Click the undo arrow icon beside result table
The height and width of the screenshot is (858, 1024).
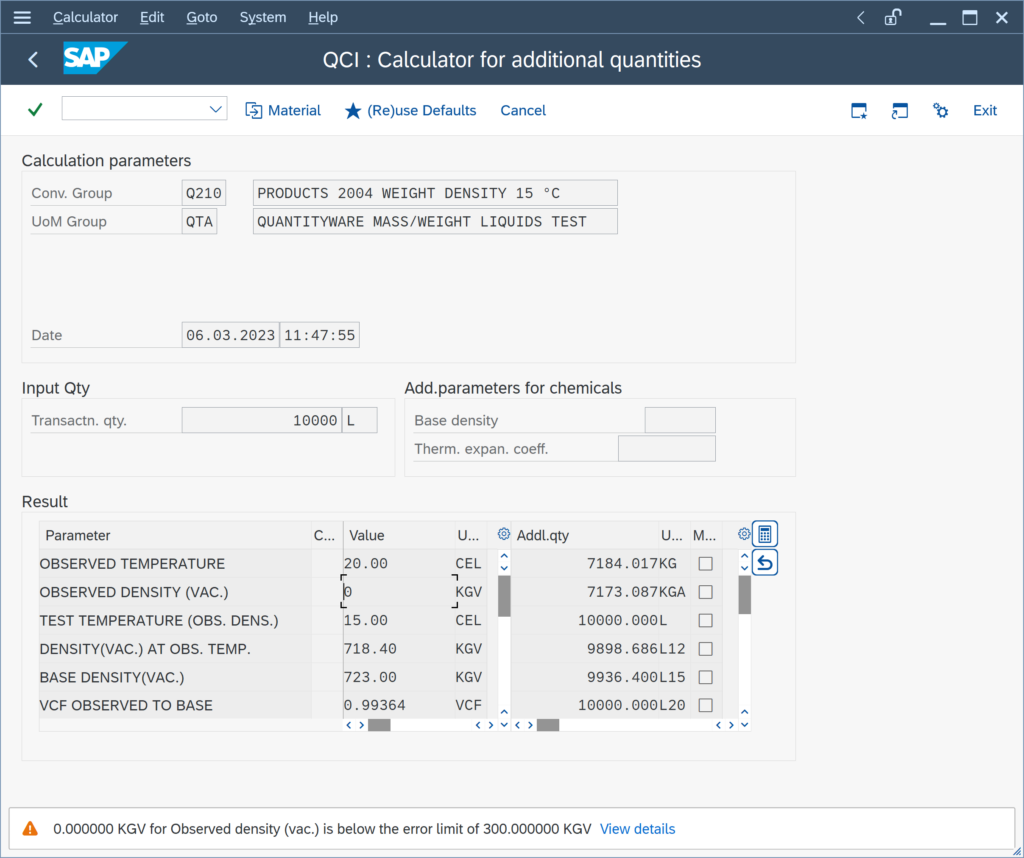pos(765,562)
